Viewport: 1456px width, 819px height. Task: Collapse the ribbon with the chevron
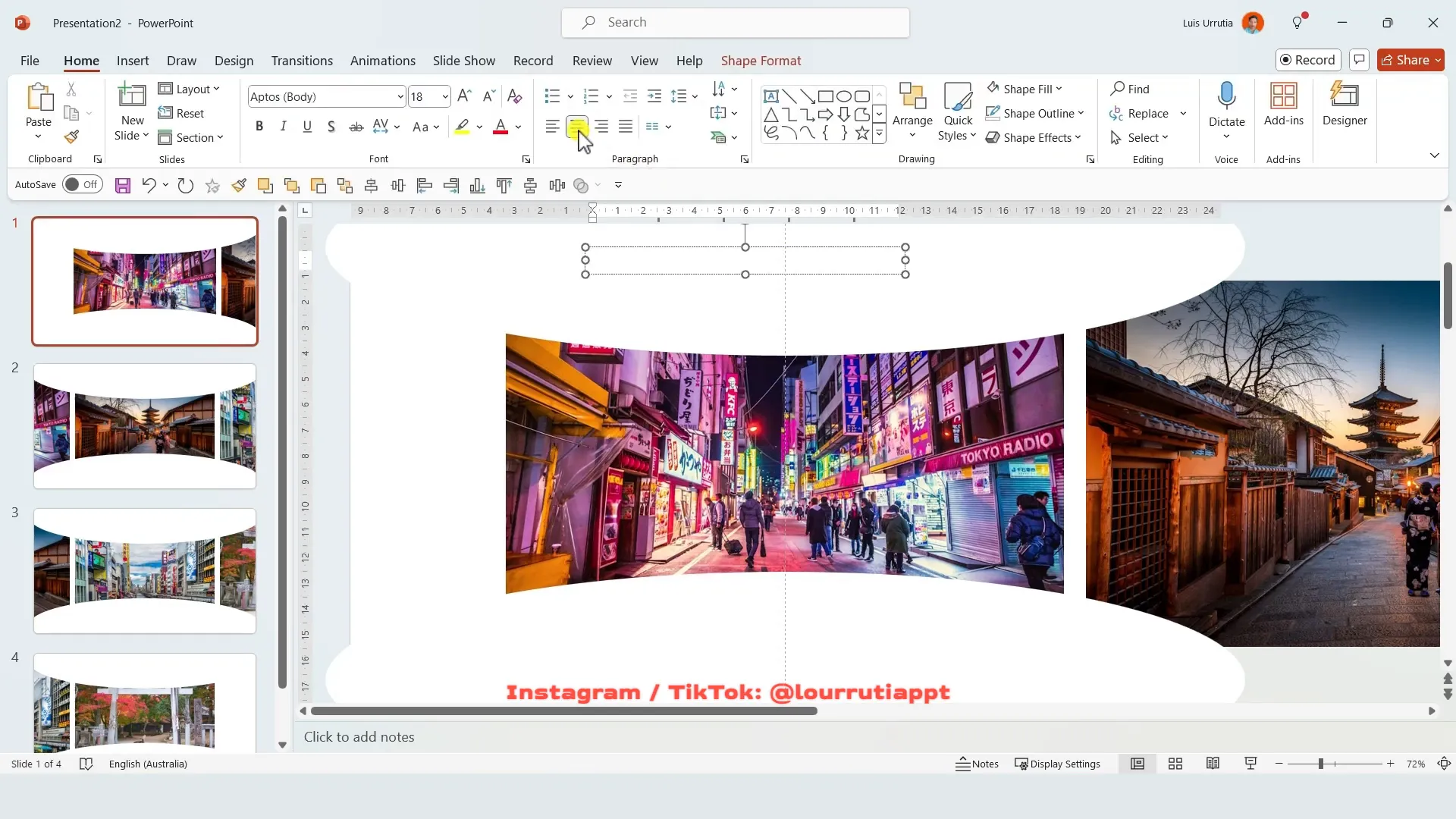[x=1434, y=155]
